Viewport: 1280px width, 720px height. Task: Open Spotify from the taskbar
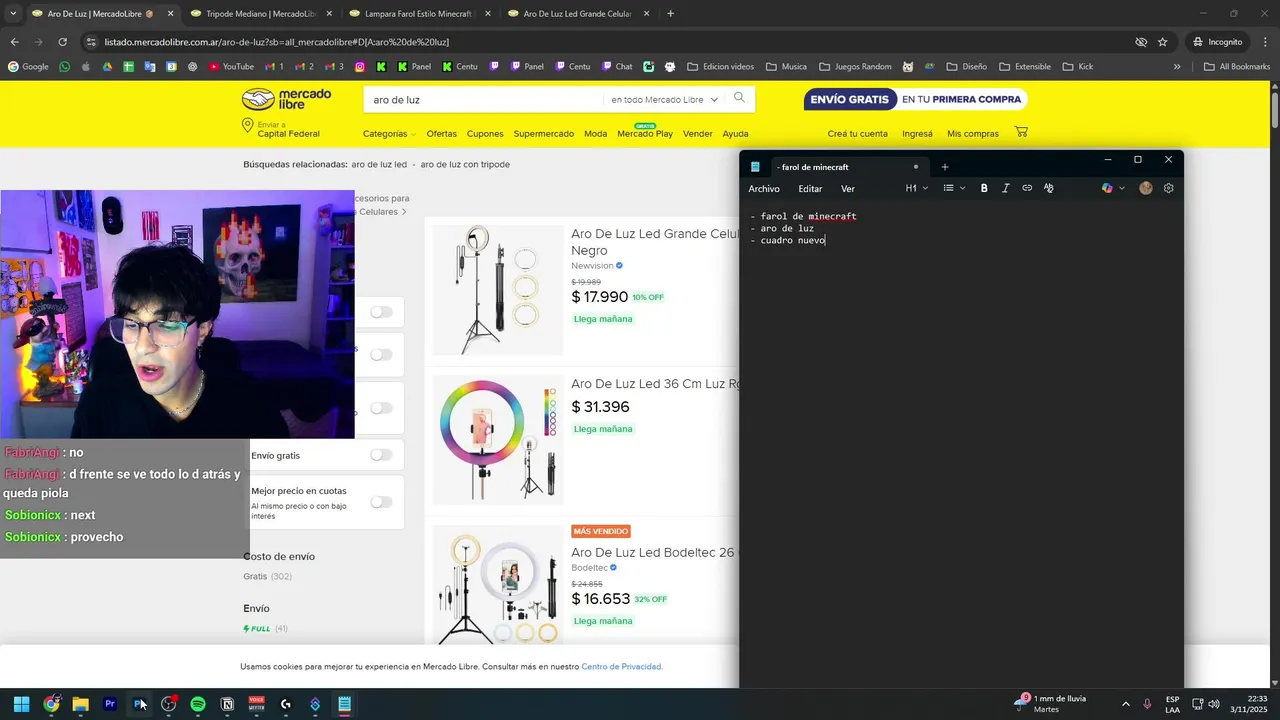click(x=198, y=704)
